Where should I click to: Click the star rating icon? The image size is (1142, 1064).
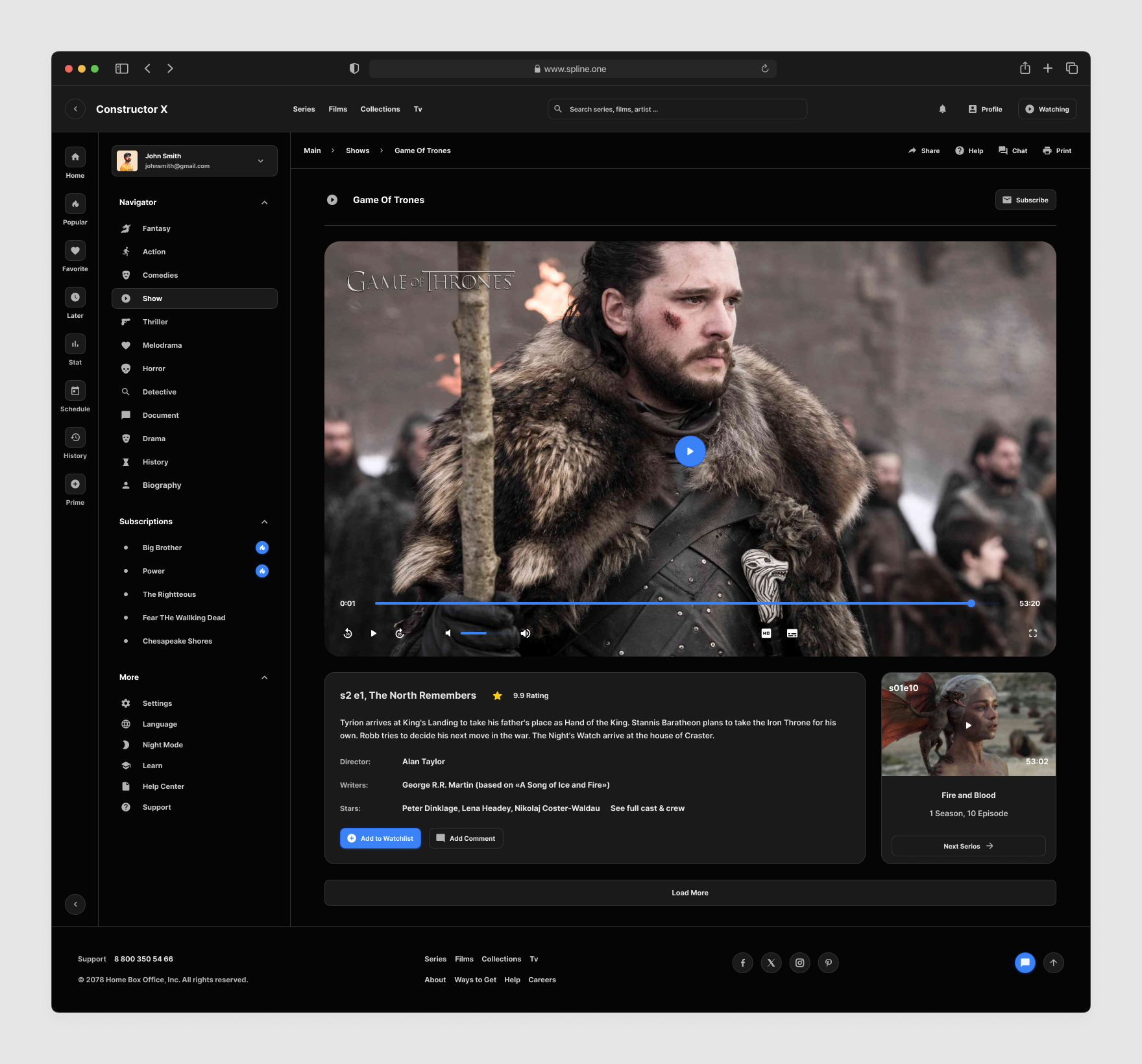click(x=498, y=695)
